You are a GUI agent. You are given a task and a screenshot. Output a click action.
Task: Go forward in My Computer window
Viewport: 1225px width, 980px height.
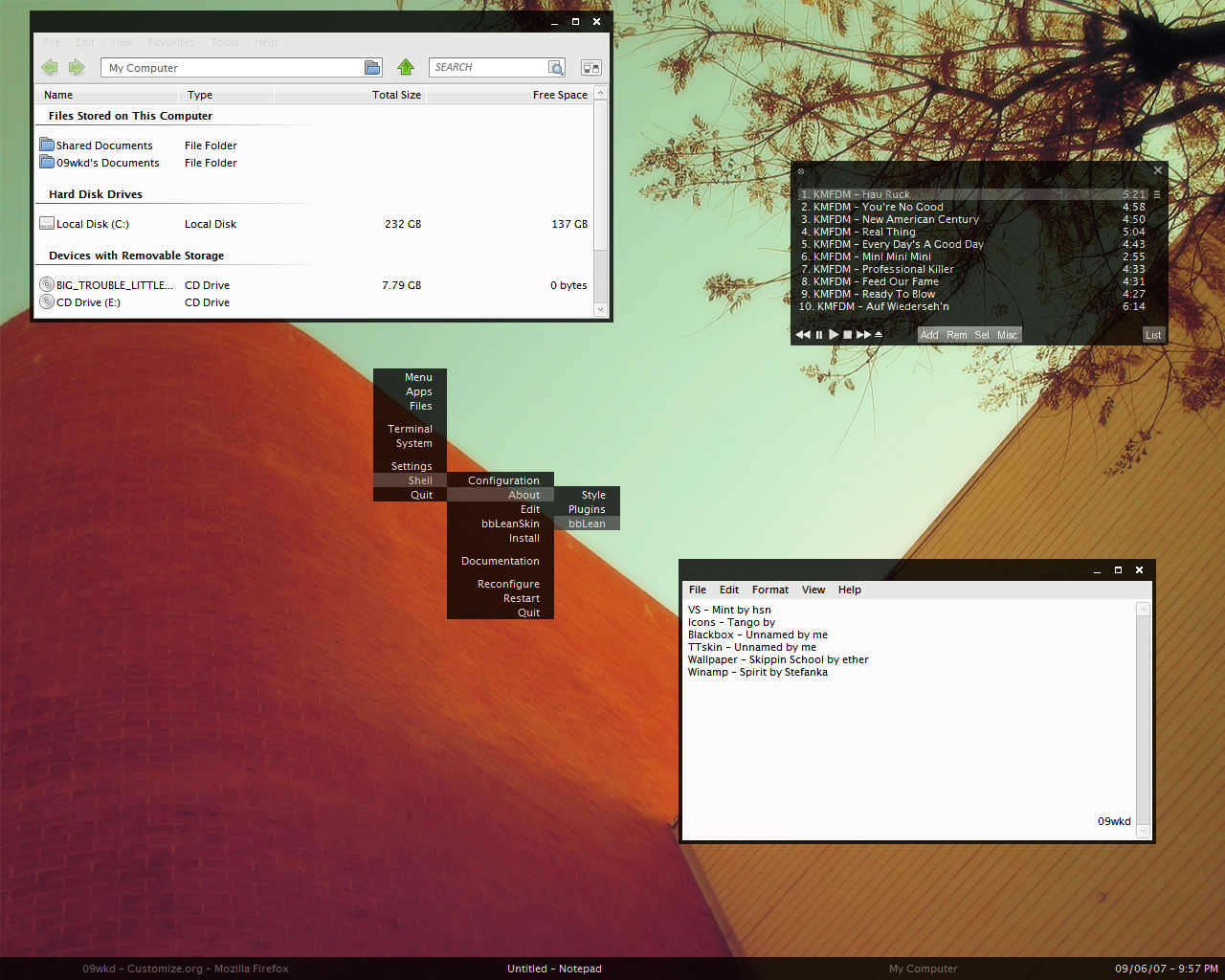pos(77,67)
